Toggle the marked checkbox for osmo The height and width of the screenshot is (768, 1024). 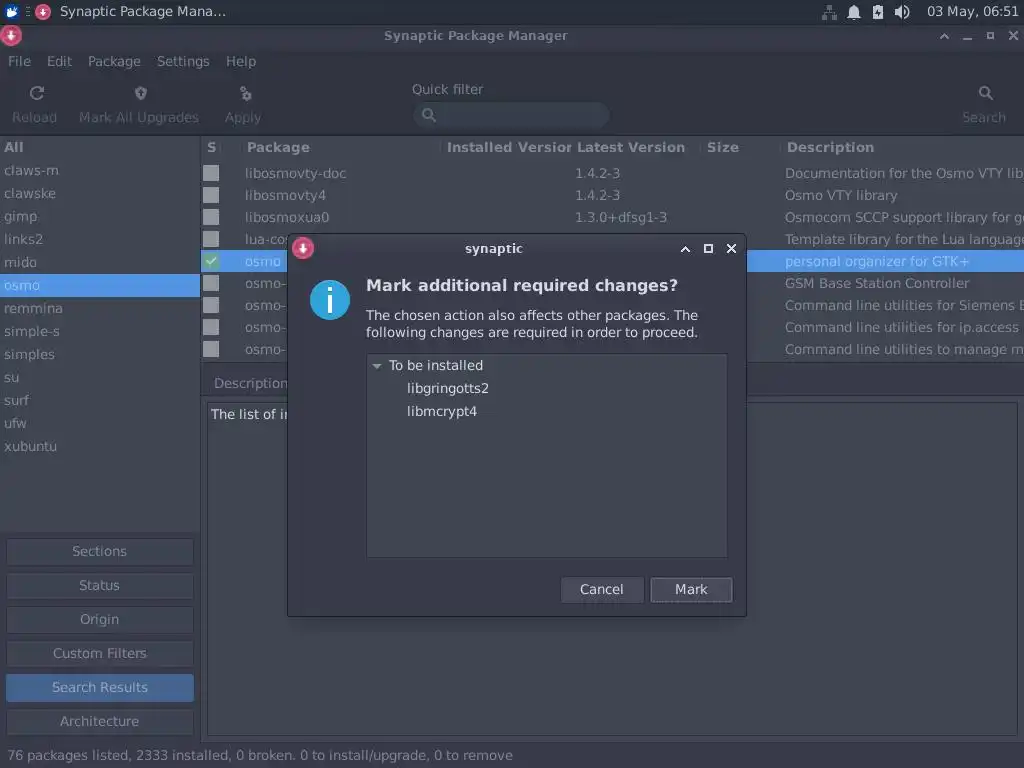211,261
